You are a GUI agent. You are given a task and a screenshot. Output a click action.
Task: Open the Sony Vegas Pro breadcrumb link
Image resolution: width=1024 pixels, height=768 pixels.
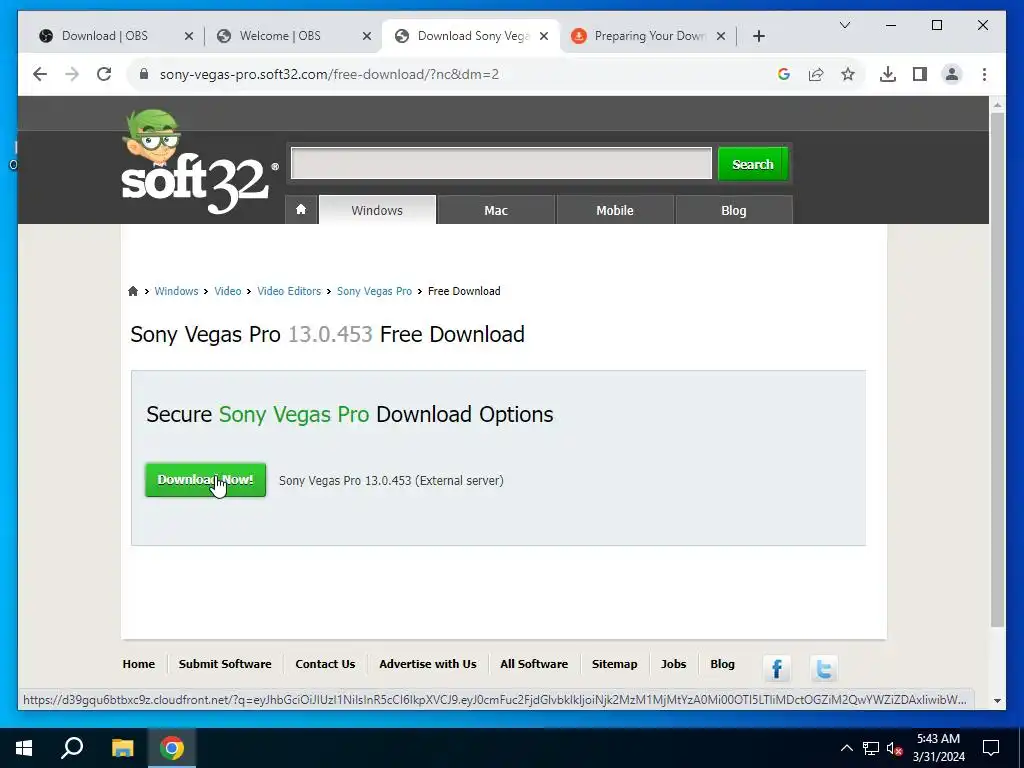point(374,291)
